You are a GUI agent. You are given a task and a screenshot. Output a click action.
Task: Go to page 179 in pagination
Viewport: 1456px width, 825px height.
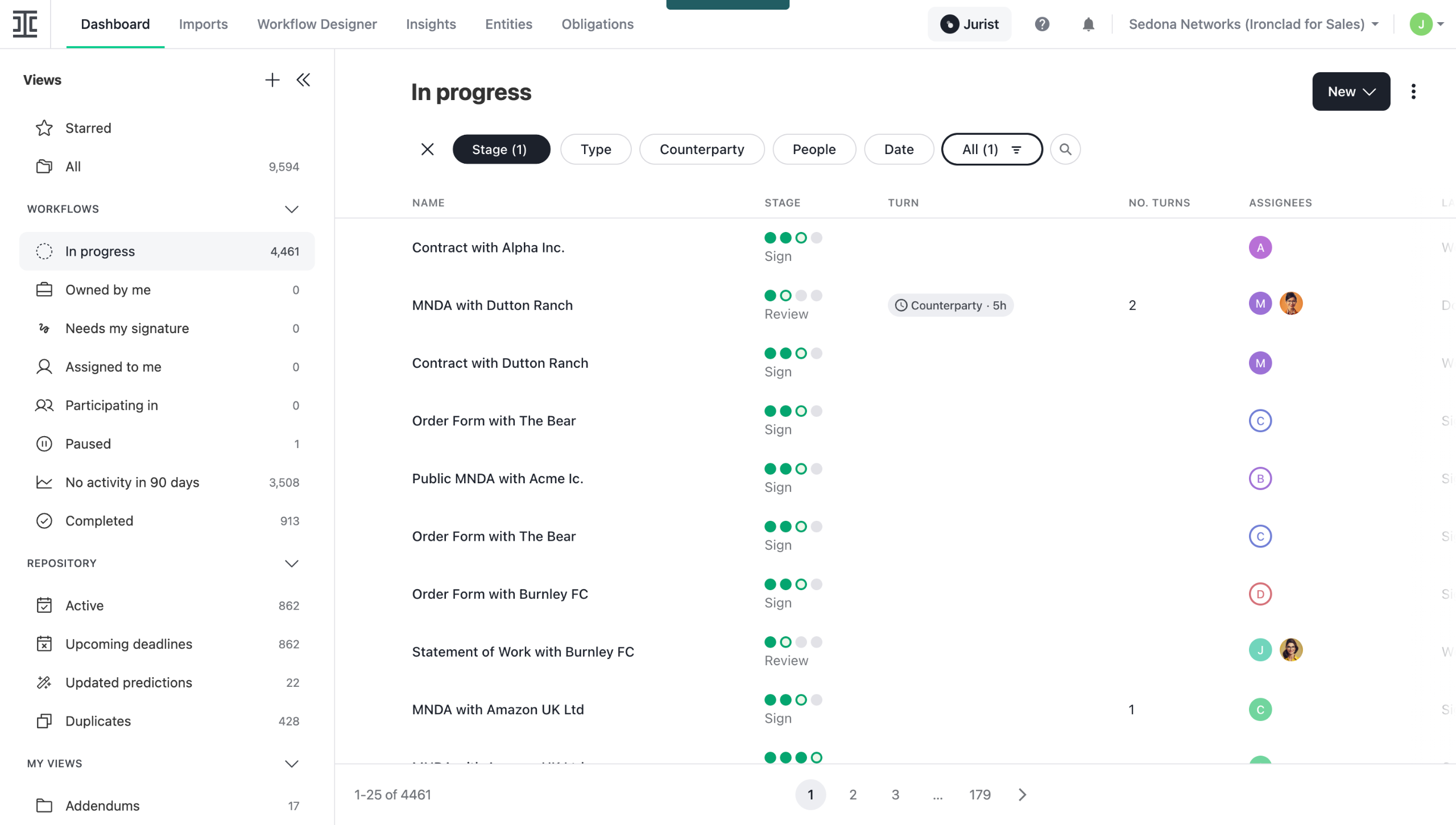979,794
